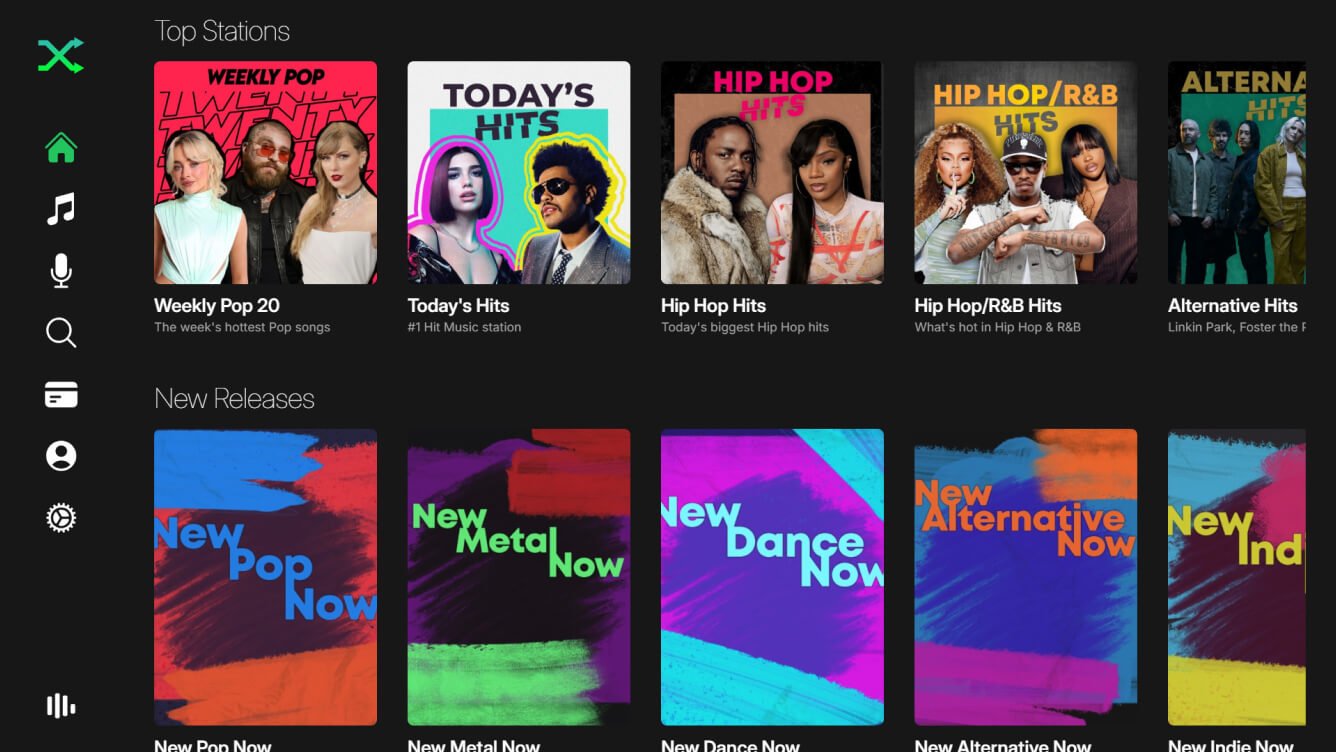
Task: Click the green shuffle logo icon
Action: pos(61,56)
